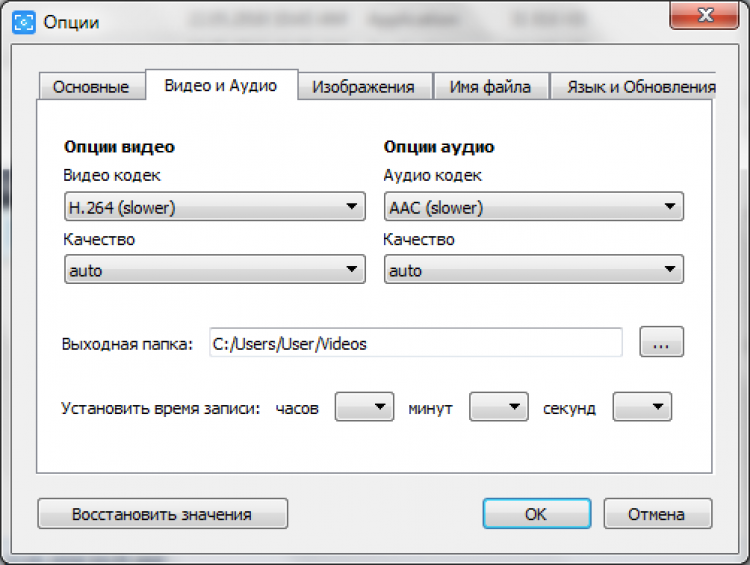Open the секунд recording time dropdown
Screen dimensions: 750x565
642,408
